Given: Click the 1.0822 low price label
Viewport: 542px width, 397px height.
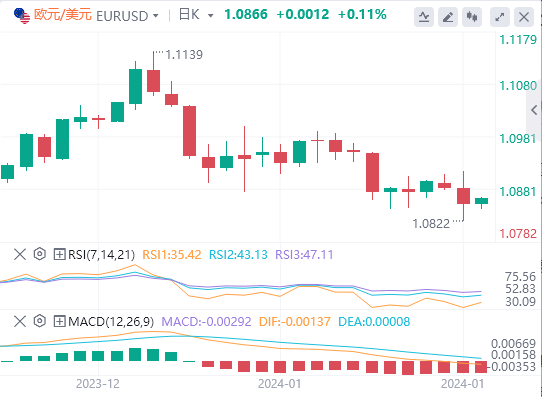Looking at the screenshot, I should point(431,224).
